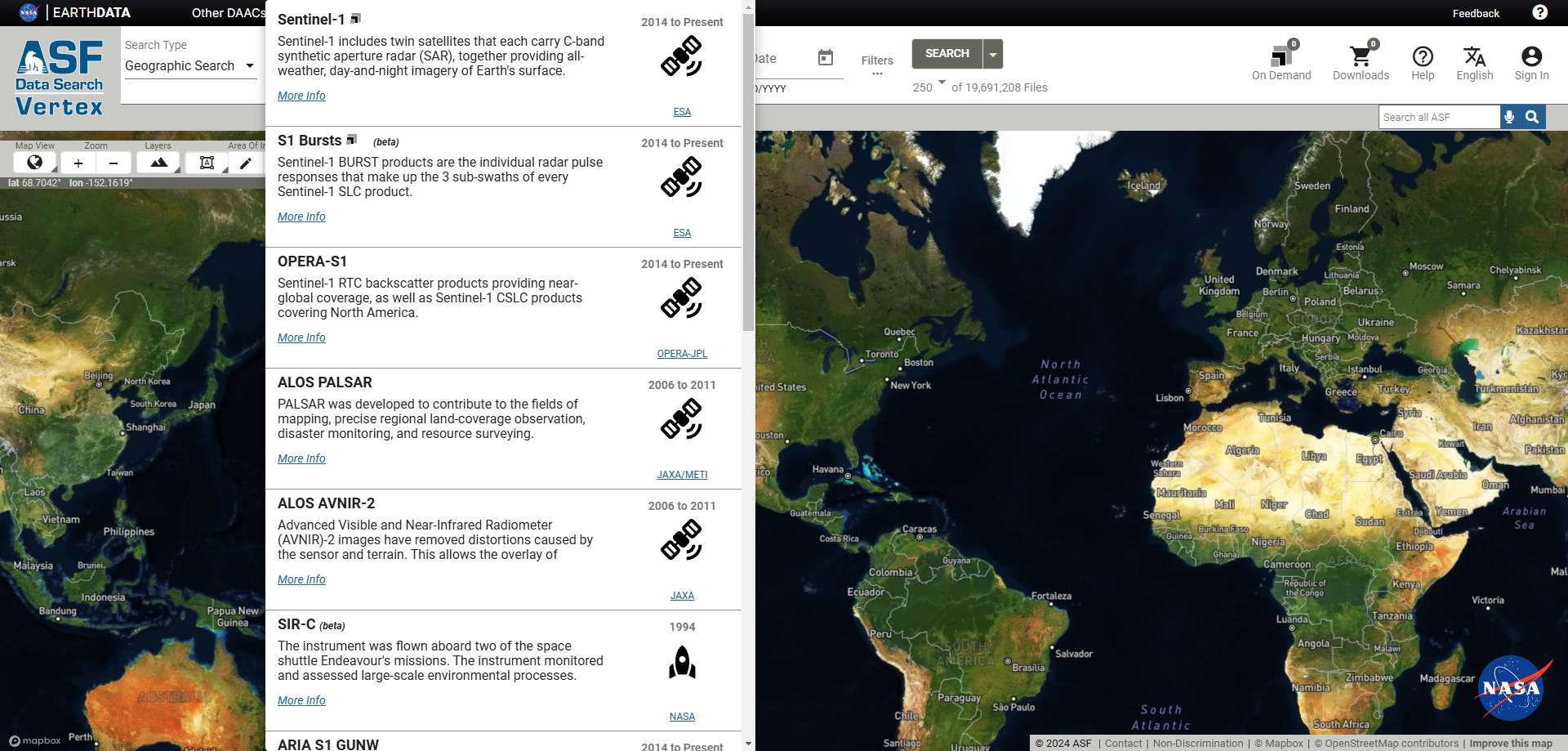
Task: Follow the OPERA-JPL link
Action: click(682, 354)
